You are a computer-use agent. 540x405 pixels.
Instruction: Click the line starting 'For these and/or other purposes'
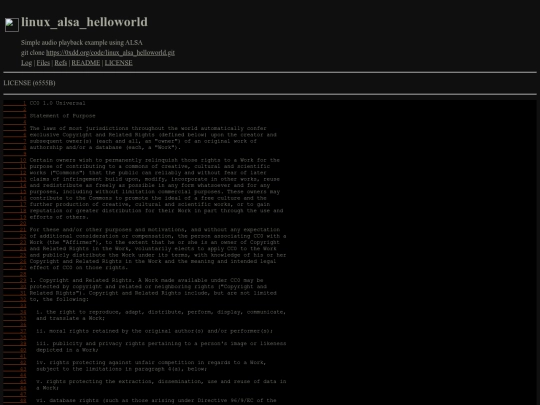[x=155, y=230]
